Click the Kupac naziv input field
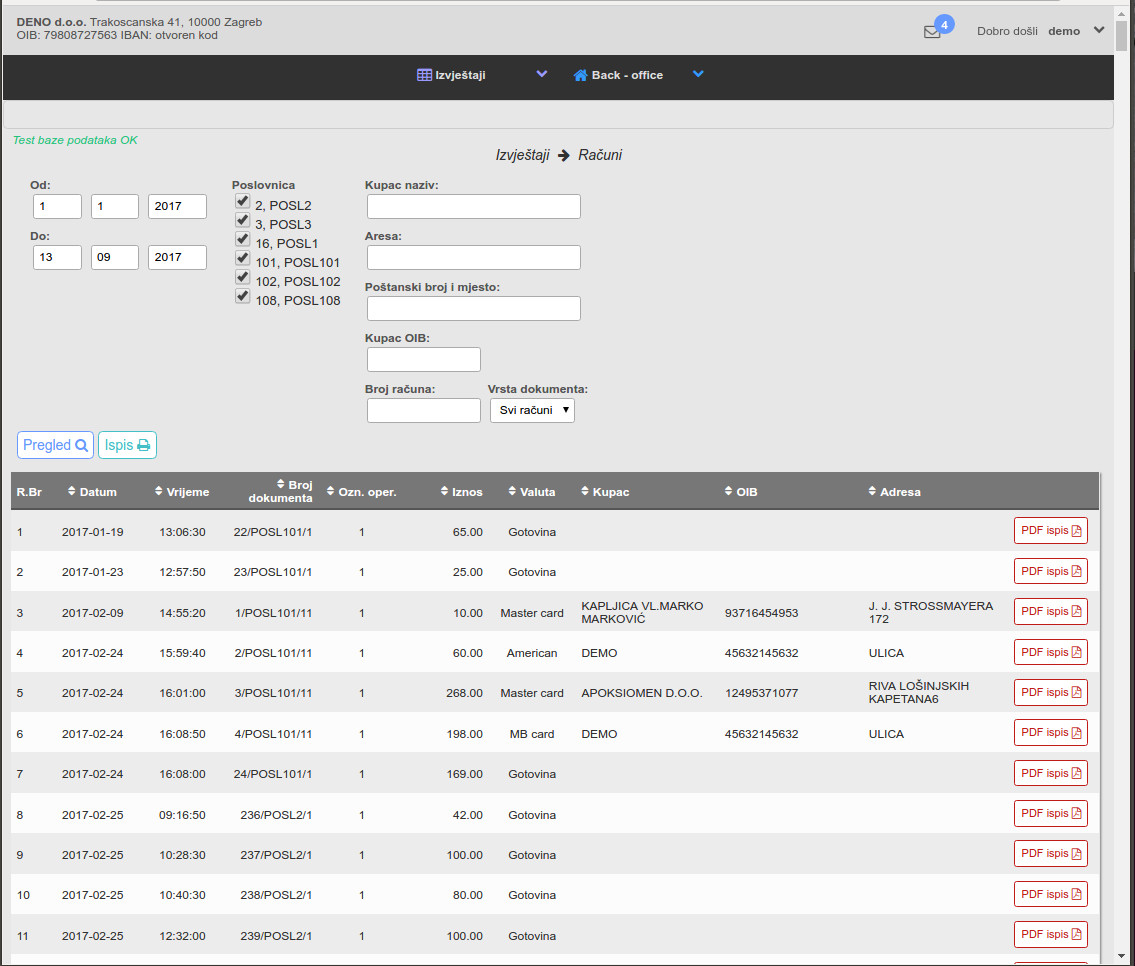Viewport: 1135px width, 966px height. (473, 207)
